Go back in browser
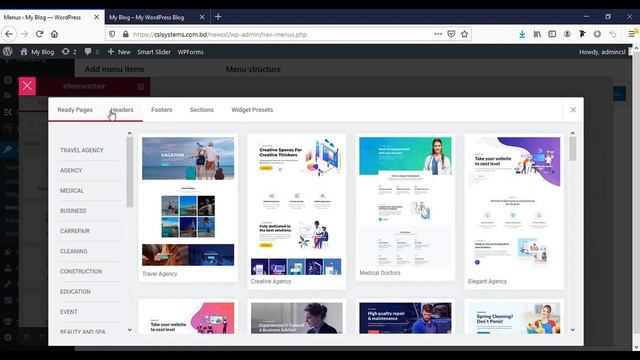 click(9, 34)
